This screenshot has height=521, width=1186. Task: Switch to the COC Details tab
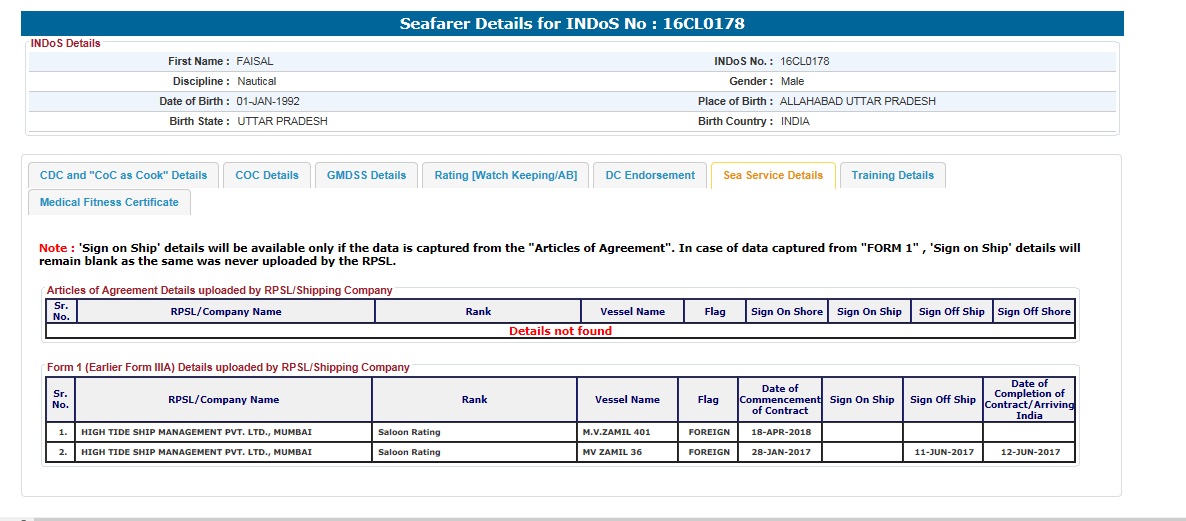[x=267, y=175]
